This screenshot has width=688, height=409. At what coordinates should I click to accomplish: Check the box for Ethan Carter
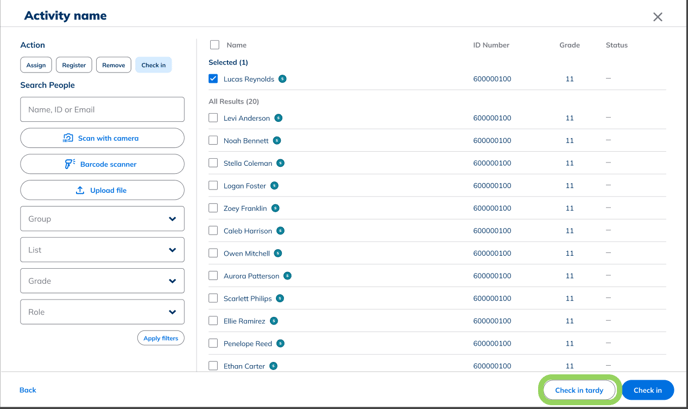213,366
